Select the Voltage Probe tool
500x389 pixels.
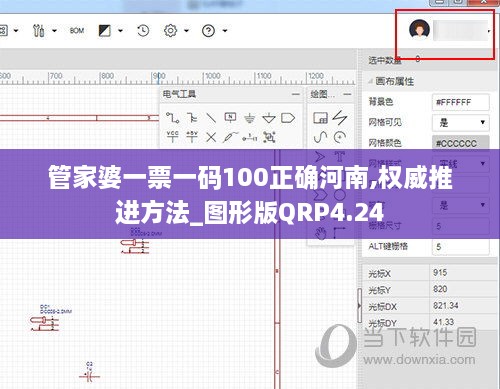click(x=230, y=137)
